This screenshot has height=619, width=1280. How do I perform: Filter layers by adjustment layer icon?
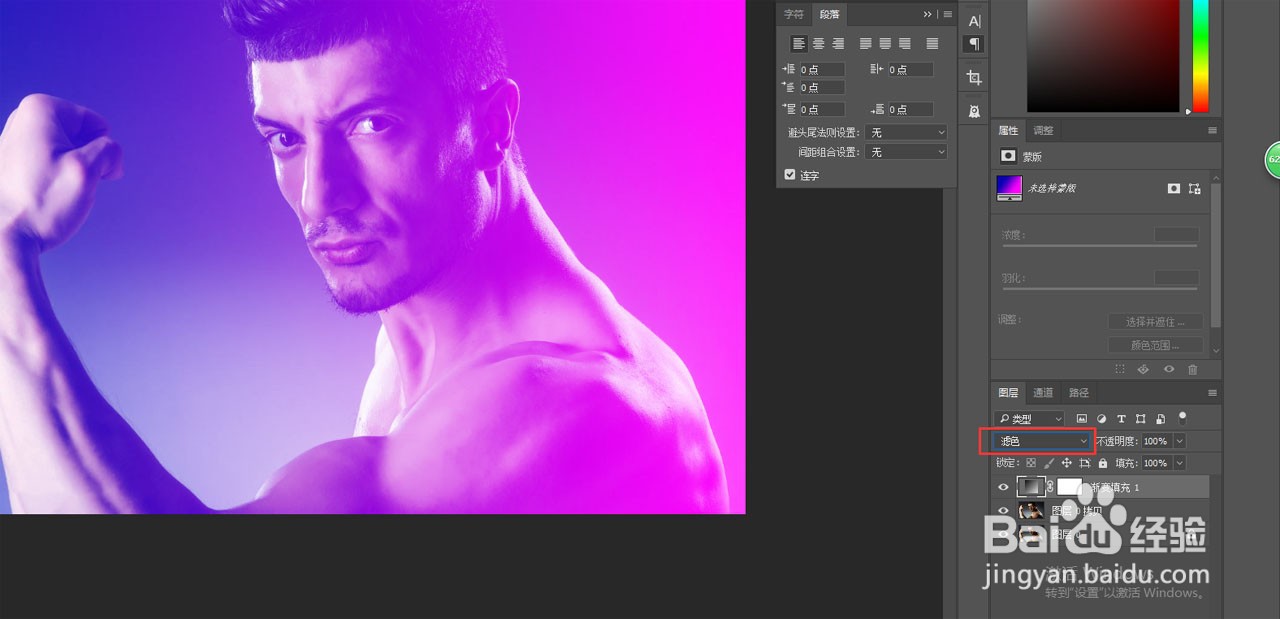coord(1102,419)
